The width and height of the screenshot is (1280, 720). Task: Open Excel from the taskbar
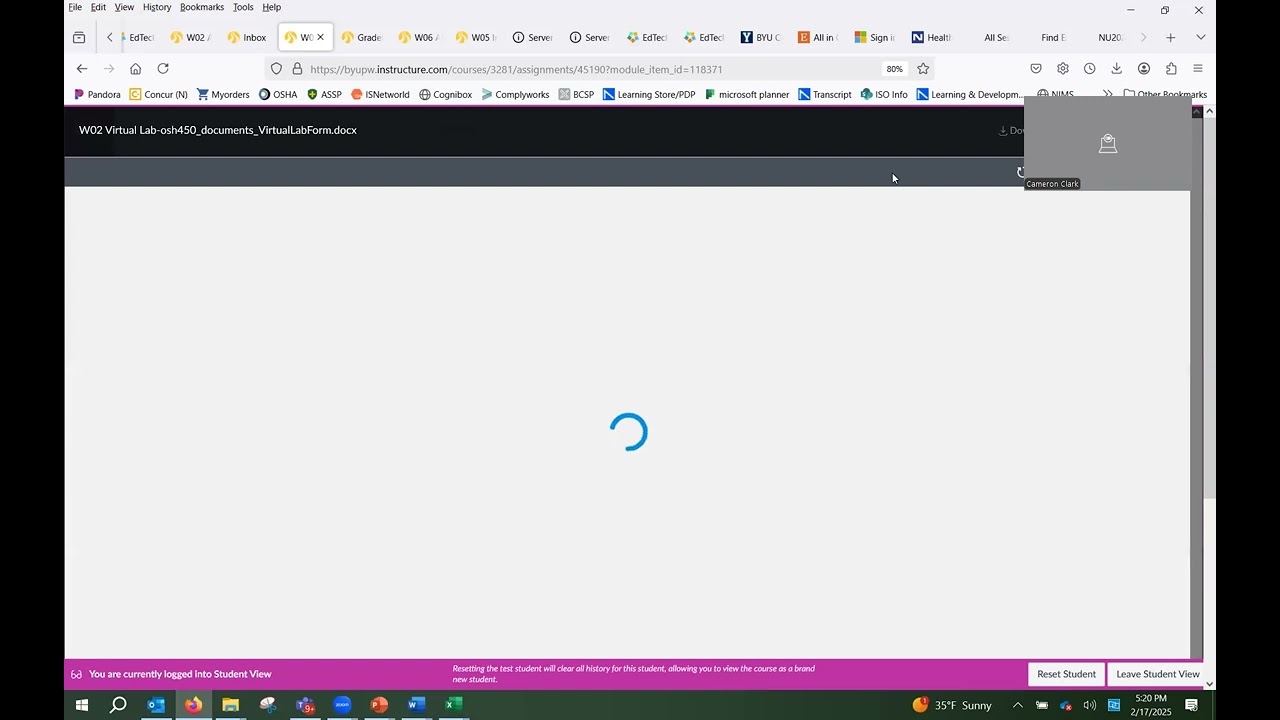point(454,705)
